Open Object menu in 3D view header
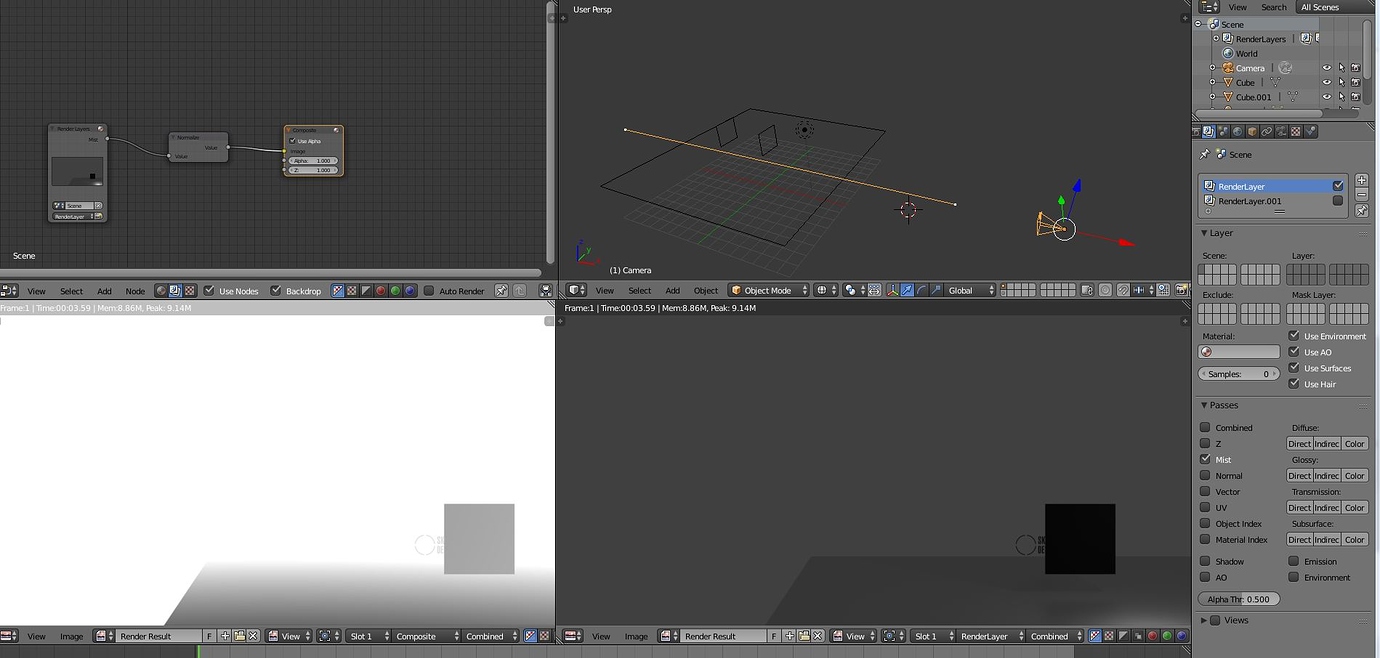 [706, 290]
